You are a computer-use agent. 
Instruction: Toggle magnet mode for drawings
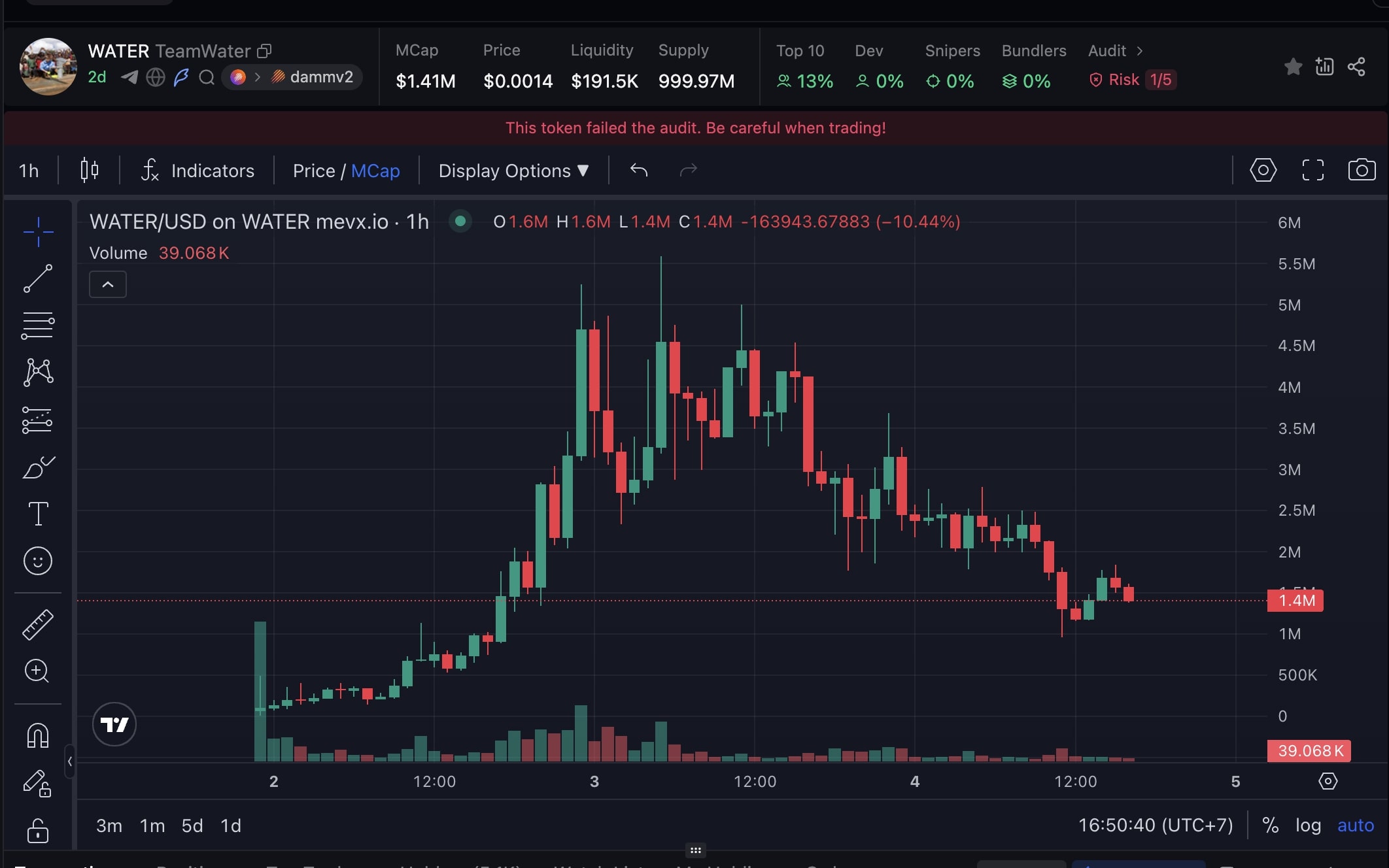tap(38, 735)
